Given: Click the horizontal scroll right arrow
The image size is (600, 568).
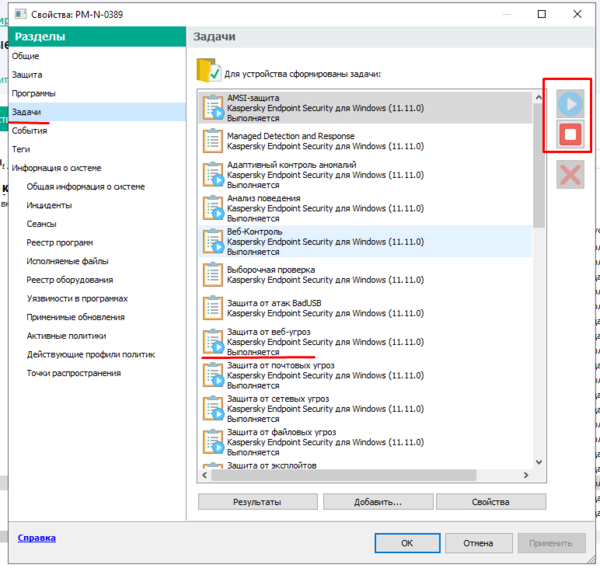Looking at the screenshot, I should click(526, 475).
